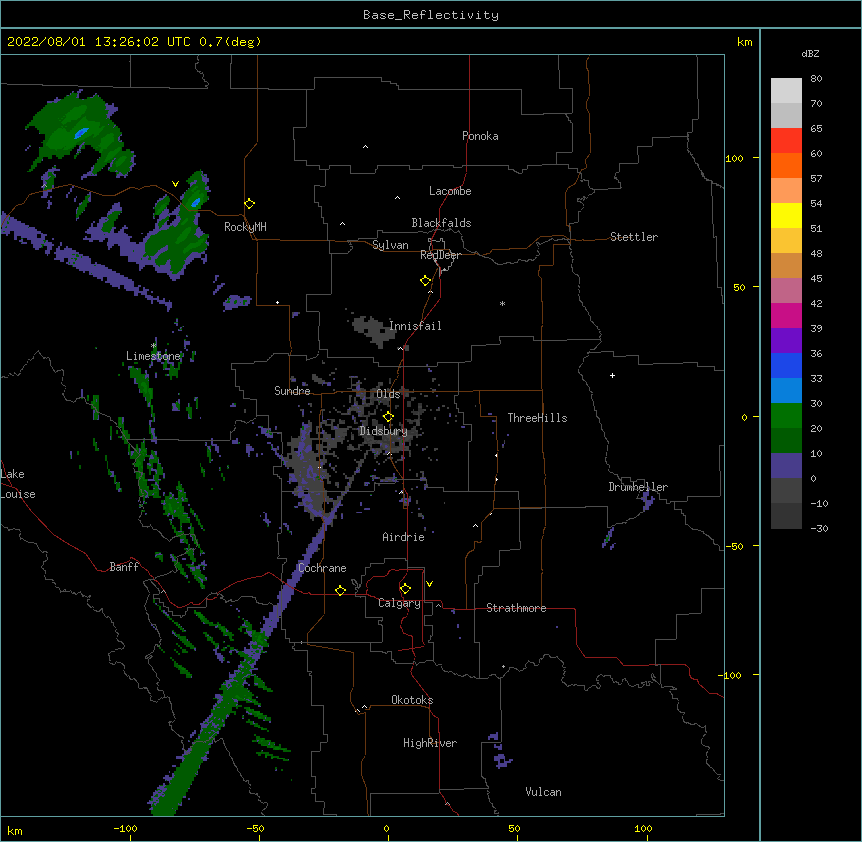
Task: Select the Didsbury label
Action: pos(383,431)
